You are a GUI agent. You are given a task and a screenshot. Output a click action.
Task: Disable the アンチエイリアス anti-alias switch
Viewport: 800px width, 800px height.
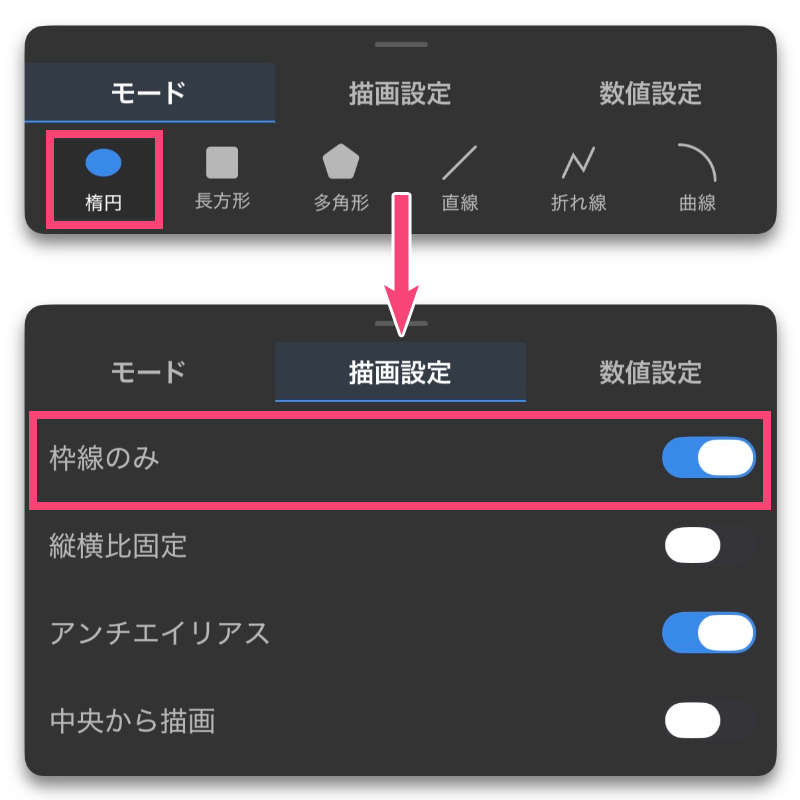709,633
